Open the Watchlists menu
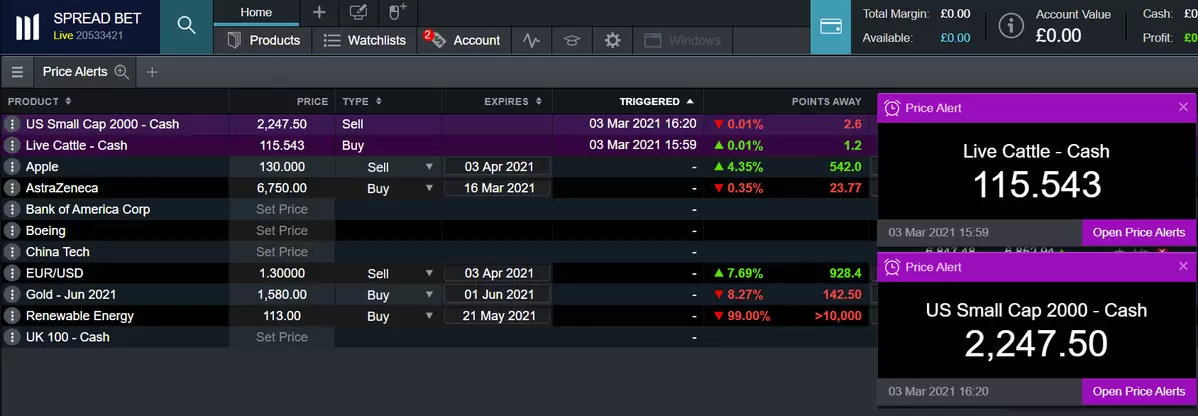1198x416 pixels. (365, 40)
